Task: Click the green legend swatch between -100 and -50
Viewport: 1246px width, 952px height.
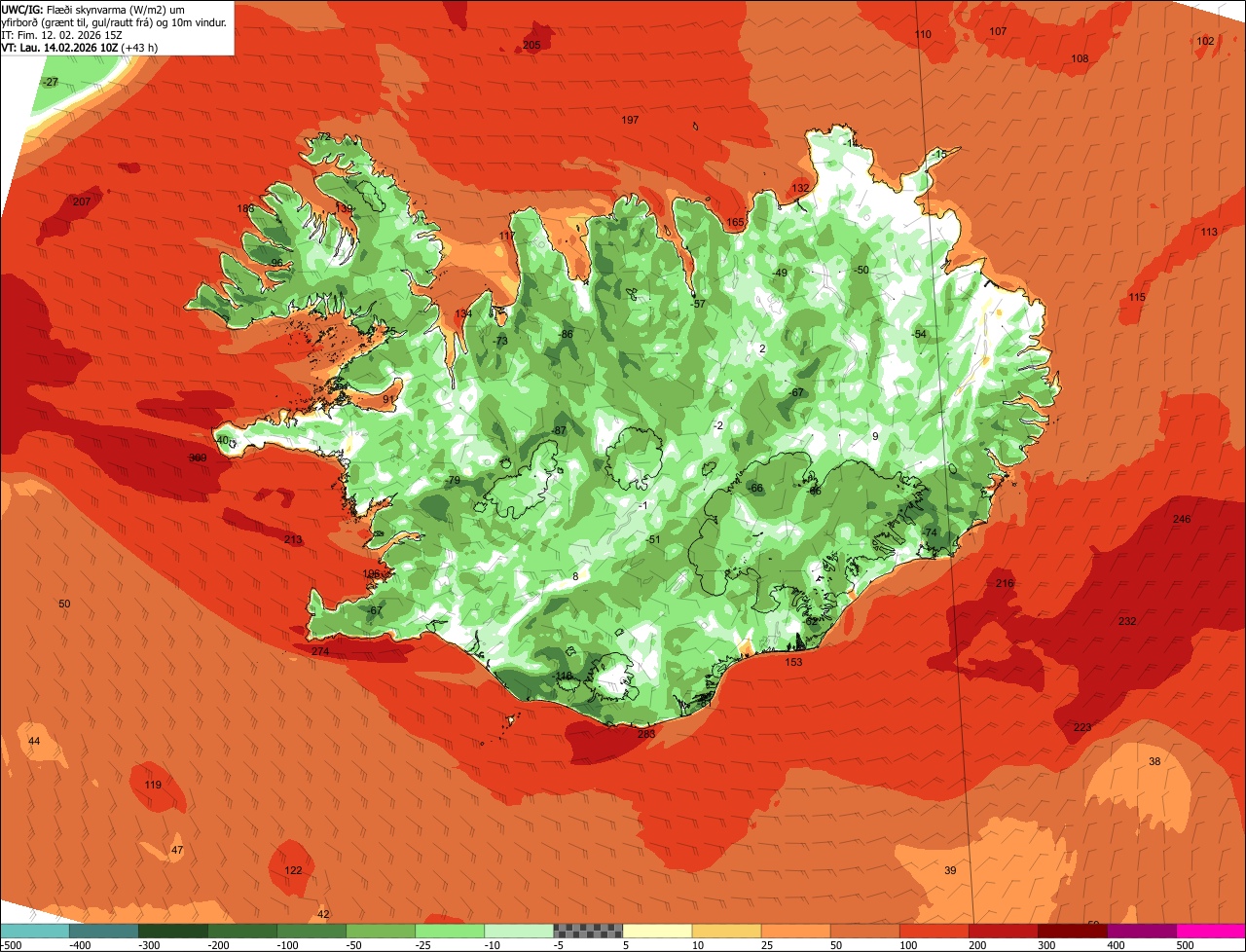Action: [x=311, y=931]
